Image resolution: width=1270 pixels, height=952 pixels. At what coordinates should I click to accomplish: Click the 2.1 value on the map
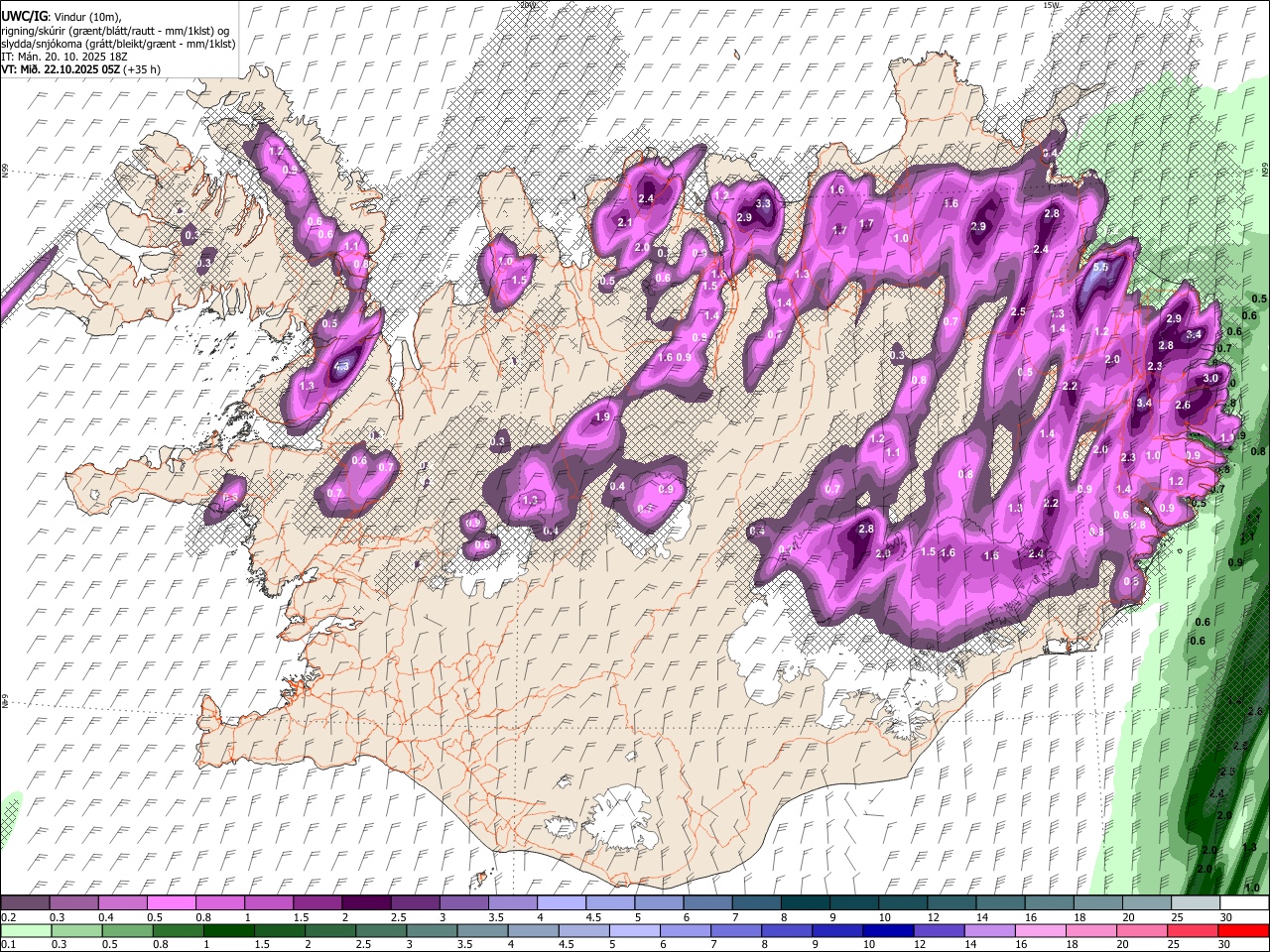625,223
